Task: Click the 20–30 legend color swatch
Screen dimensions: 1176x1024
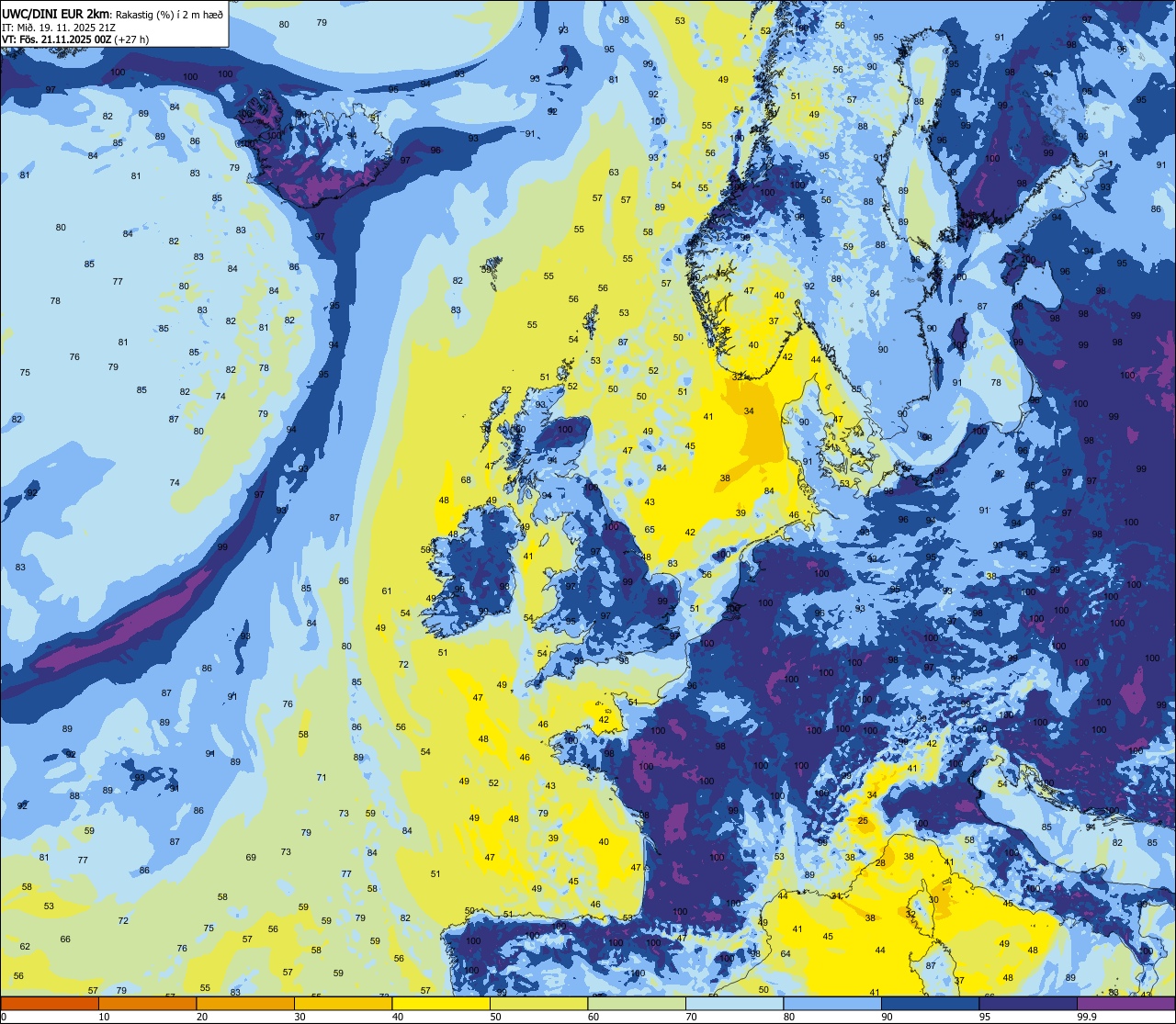Action: coord(245,1004)
